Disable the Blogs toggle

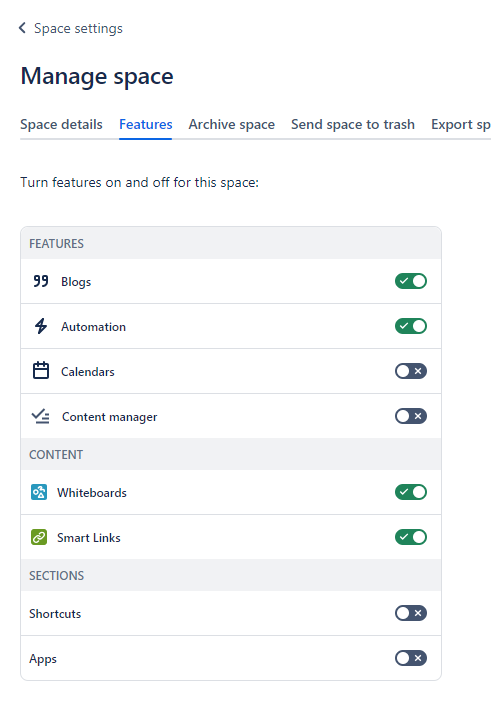(x=411, y=281)
